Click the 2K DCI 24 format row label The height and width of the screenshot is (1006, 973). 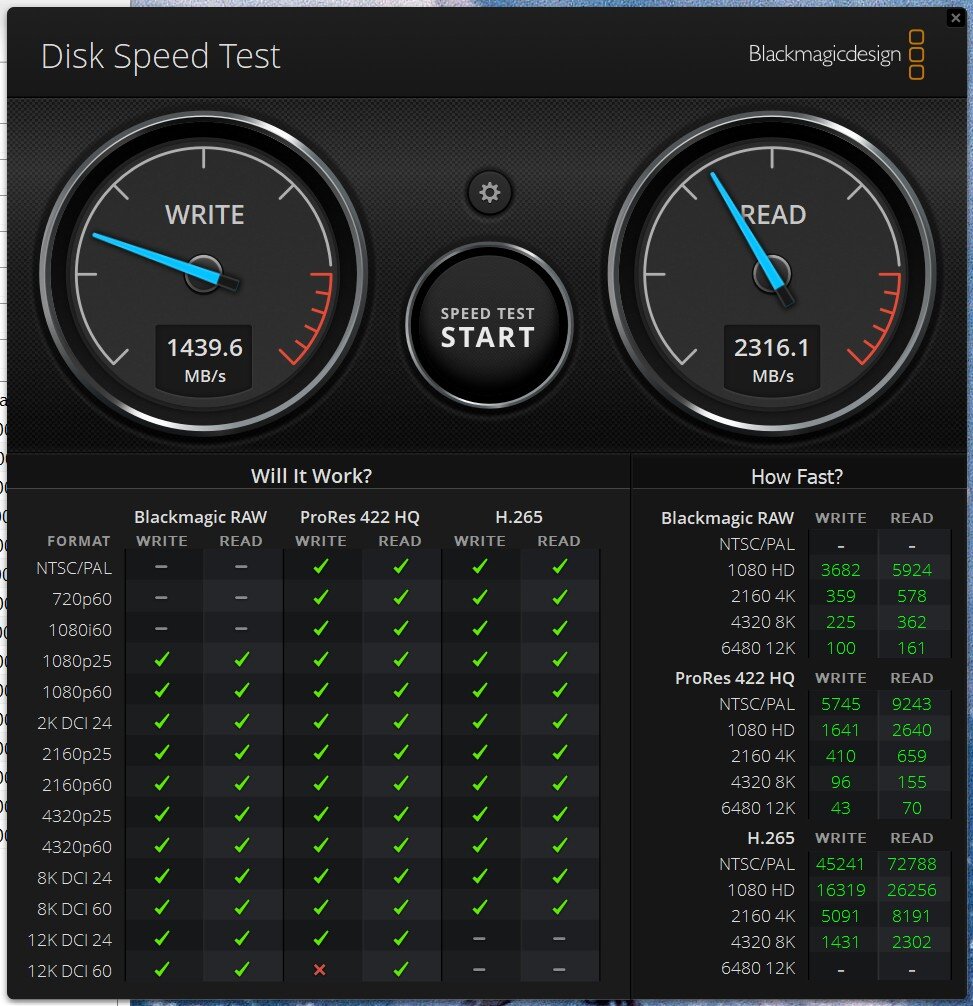74,722
